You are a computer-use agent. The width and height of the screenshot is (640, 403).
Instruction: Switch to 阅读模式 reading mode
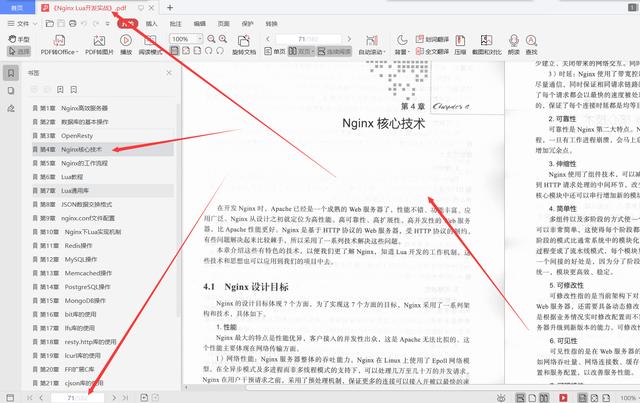click(x=150, y=45)
